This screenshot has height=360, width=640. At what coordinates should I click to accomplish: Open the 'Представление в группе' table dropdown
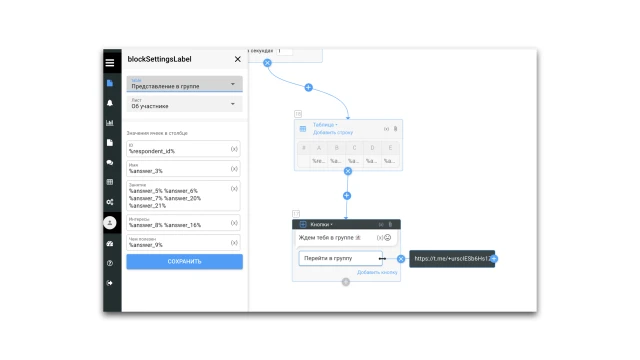coord(184,84)
